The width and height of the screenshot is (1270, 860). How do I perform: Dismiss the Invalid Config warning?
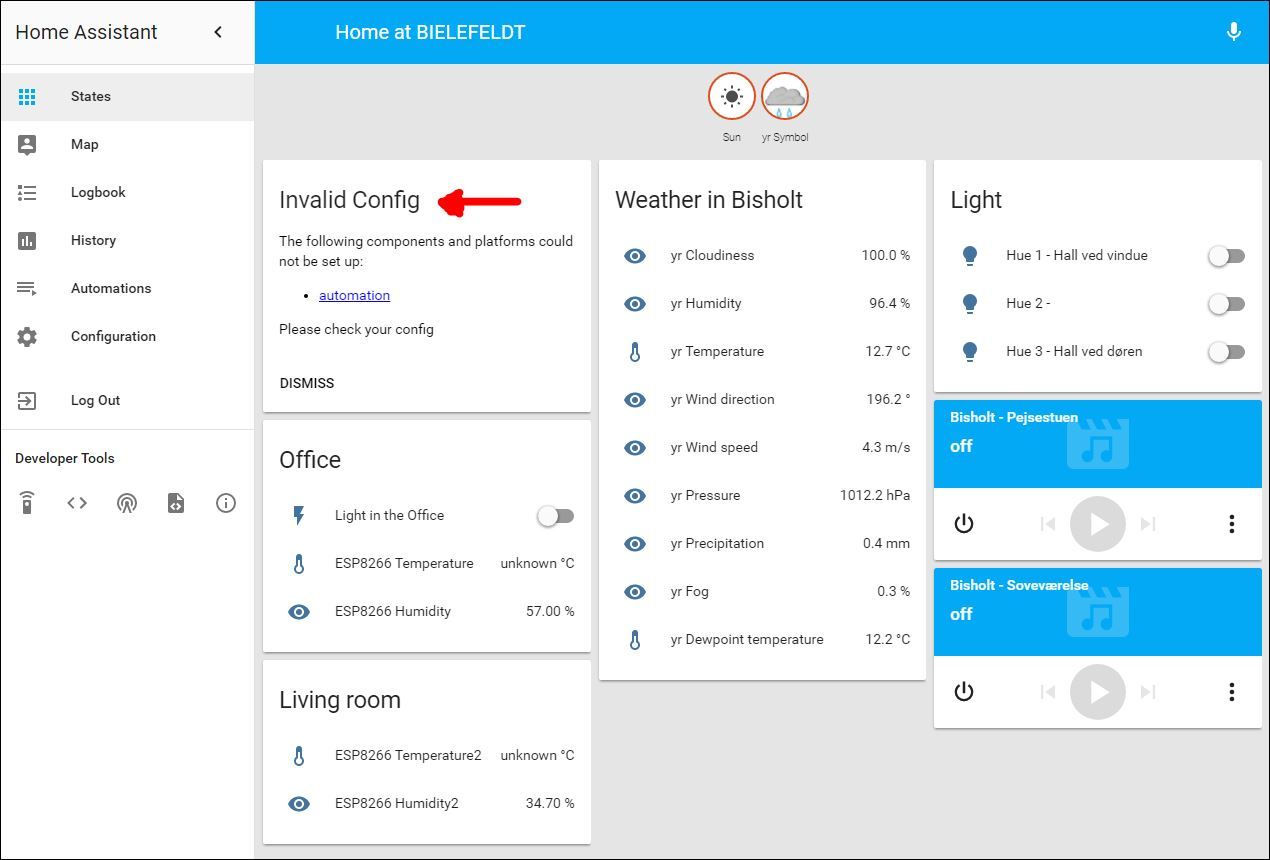tap(306, 383)
